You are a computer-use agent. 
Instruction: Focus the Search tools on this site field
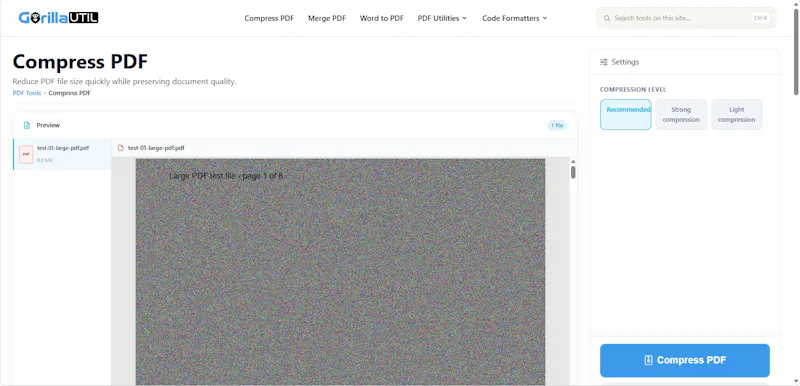pyautogui.click(x=686, y=18)
